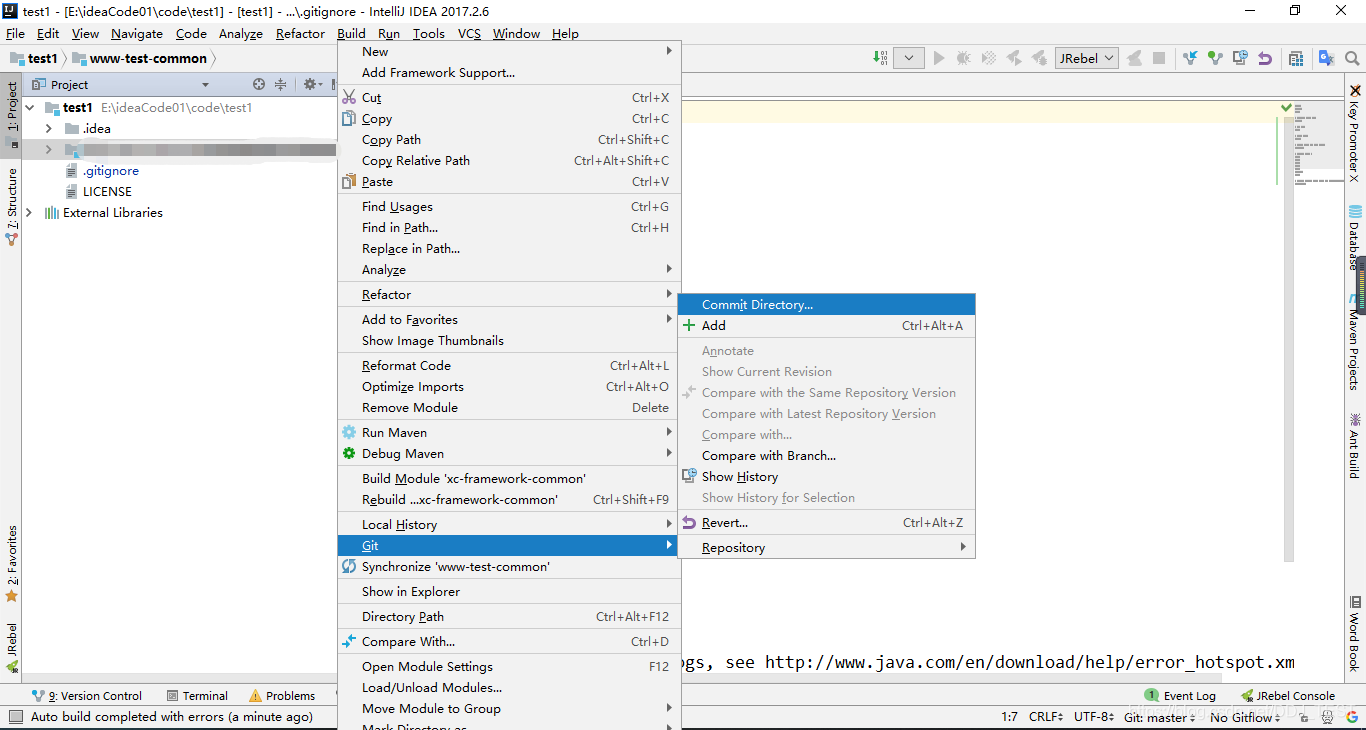Select Synchronize 'www-test-common' entry

509,567
